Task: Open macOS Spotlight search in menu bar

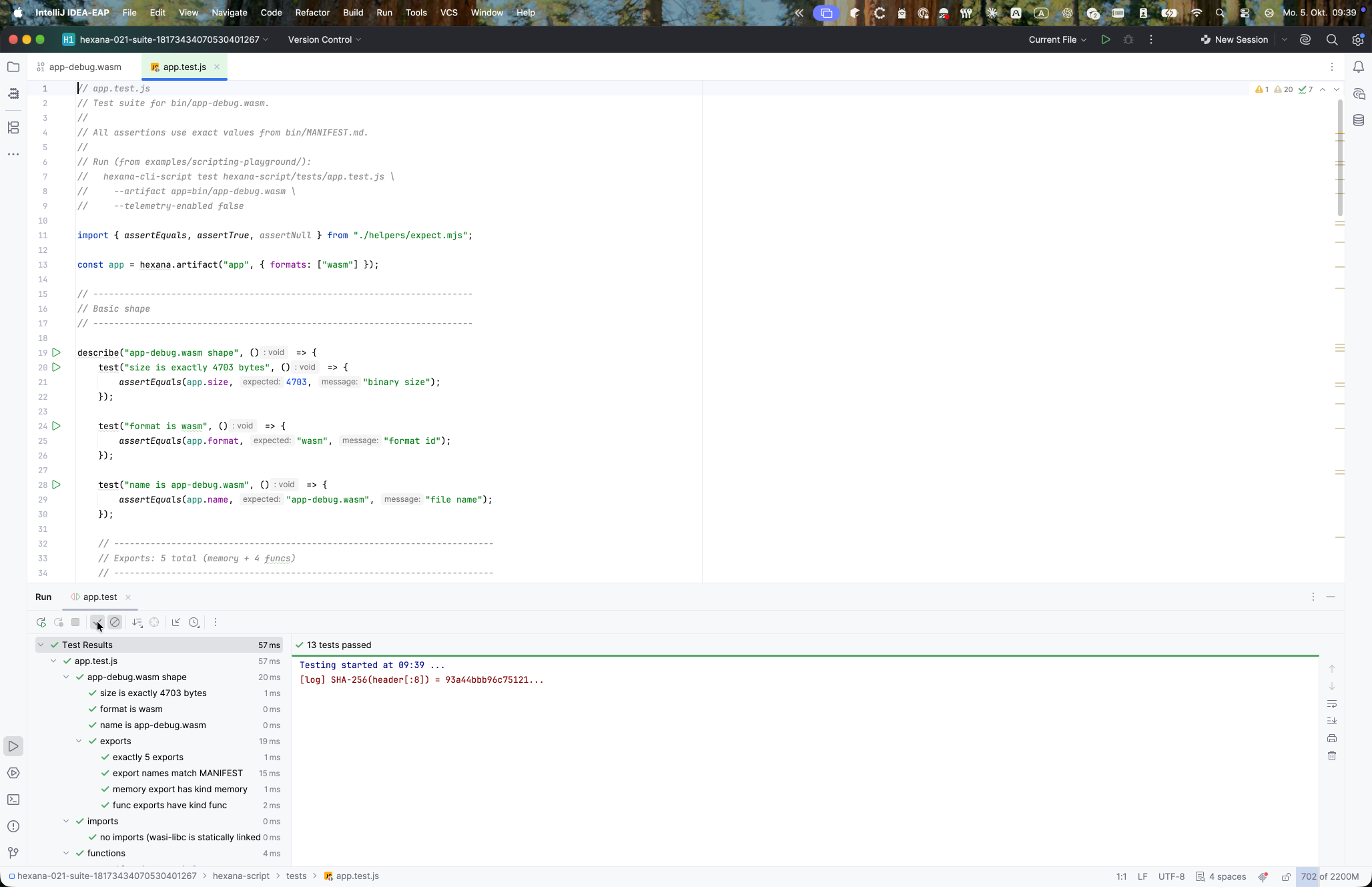Action: (x=1220, y=13)
